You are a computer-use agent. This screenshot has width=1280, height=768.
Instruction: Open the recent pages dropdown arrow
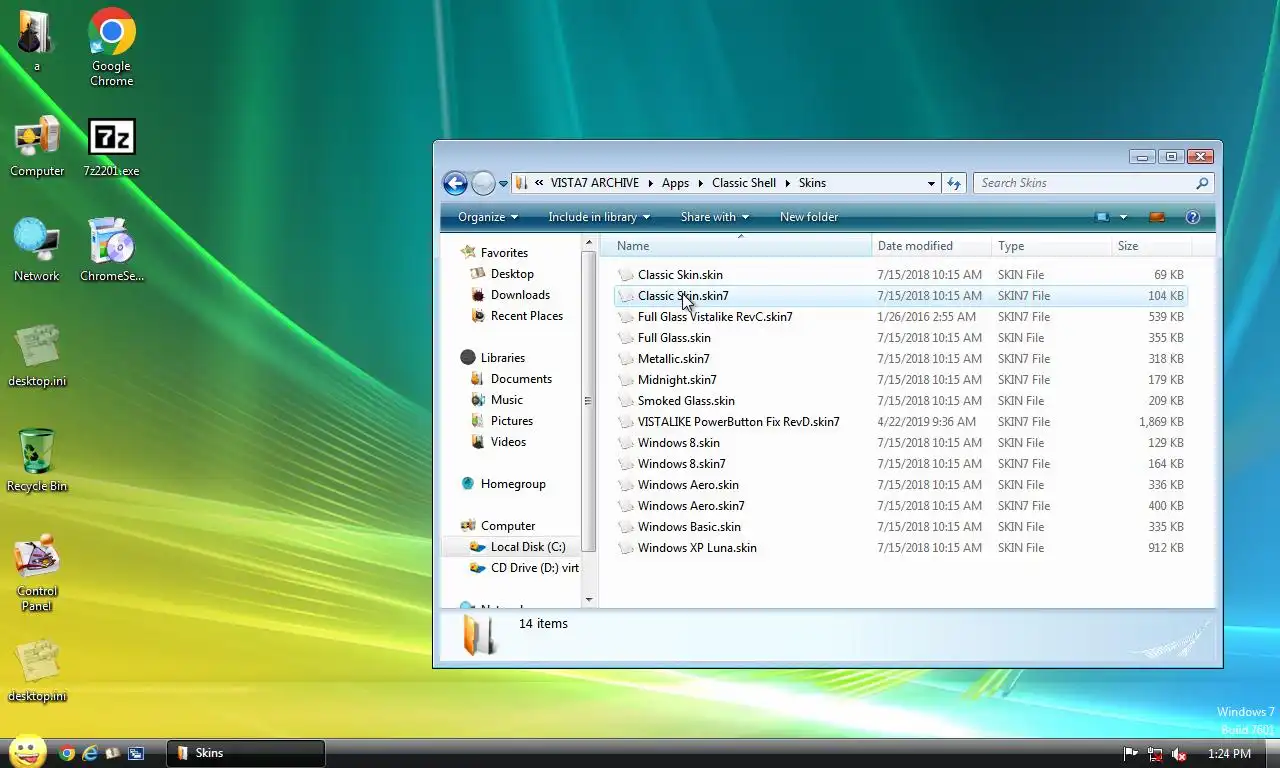(504, 184)
